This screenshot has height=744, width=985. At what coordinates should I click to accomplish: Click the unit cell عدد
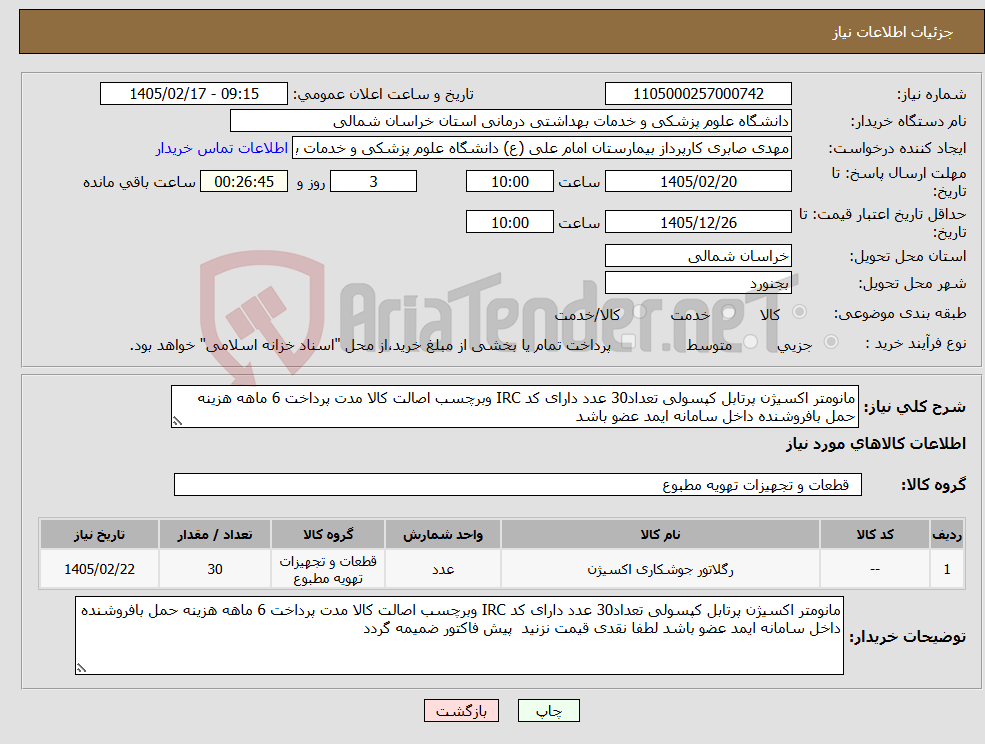pyautogui.click(x=443, y=569)
